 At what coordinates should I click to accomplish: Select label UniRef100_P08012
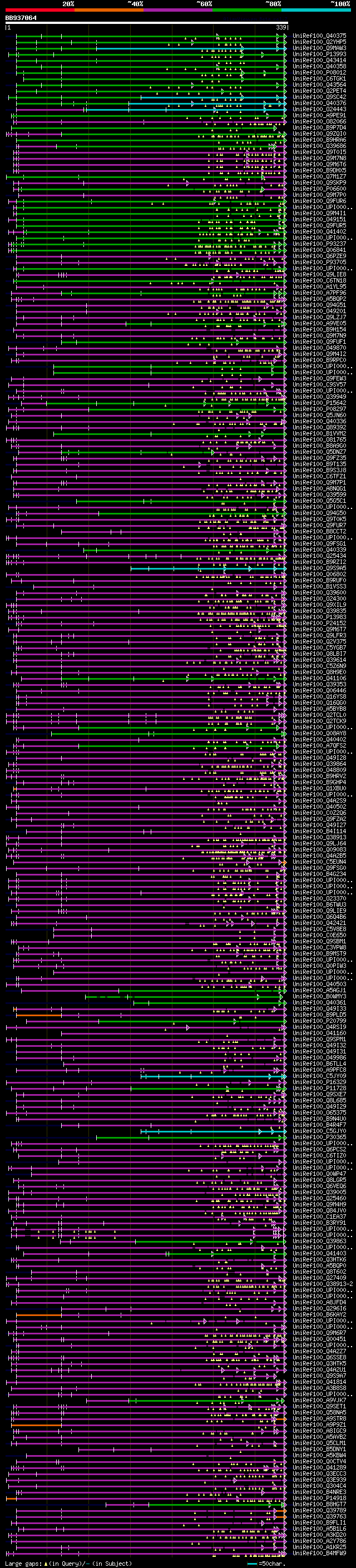point(319,72)
